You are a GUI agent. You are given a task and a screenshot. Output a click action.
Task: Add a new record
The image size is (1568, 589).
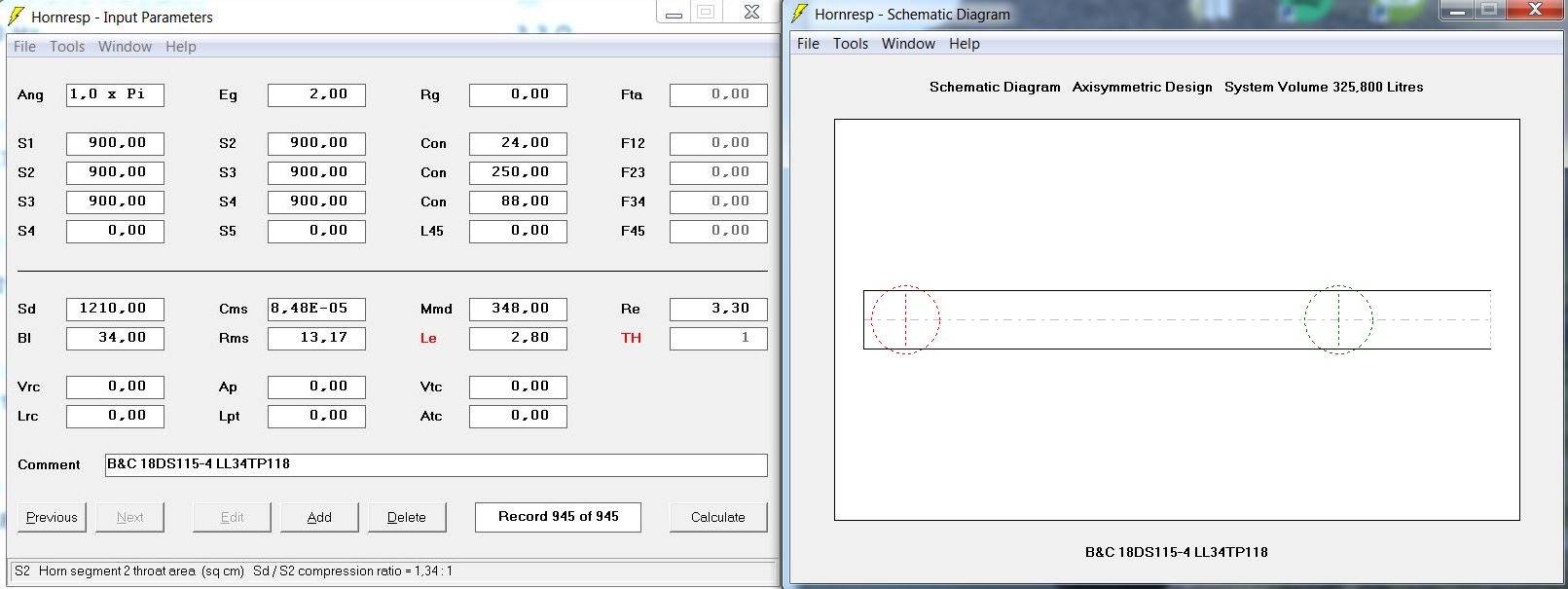[x=319, y=517]
